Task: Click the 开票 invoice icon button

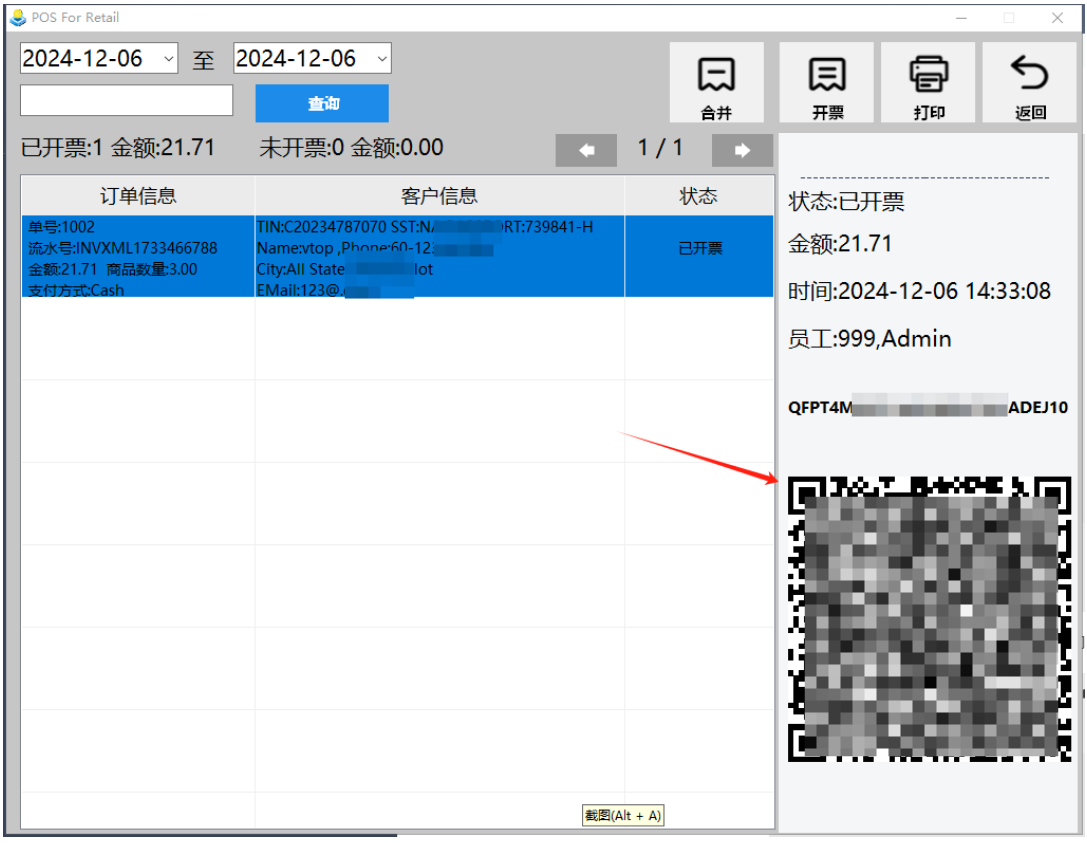Action: pyautogui.click(x=826, y=82)
